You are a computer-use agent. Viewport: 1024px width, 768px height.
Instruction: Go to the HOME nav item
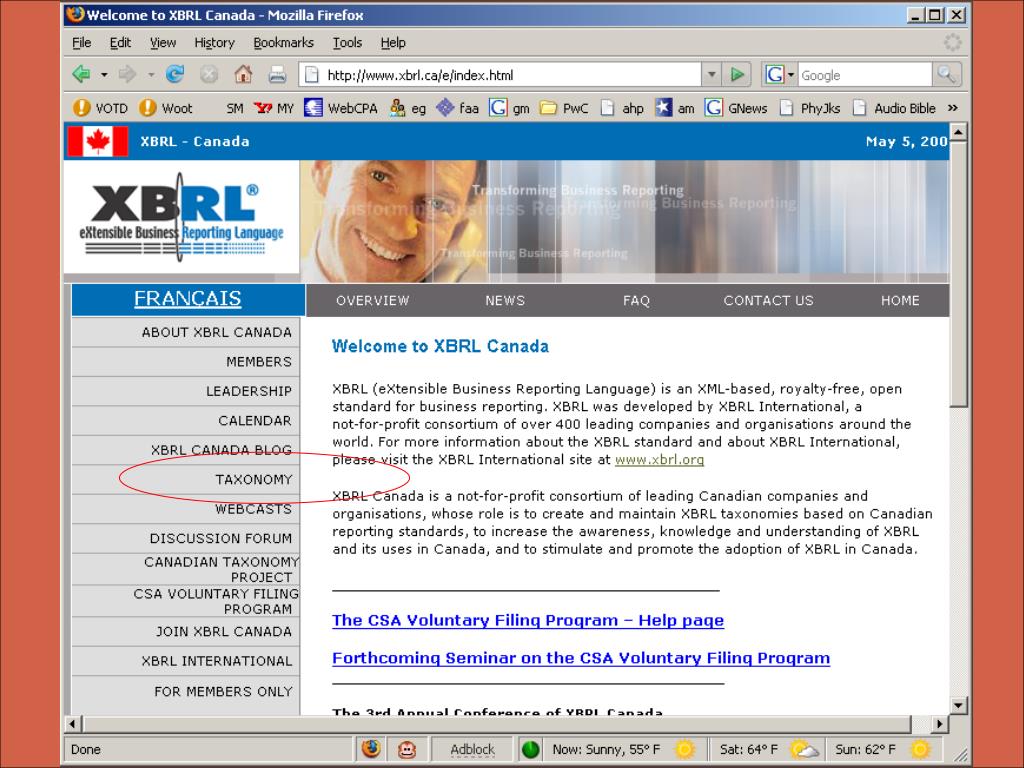(x=900, y=300)
